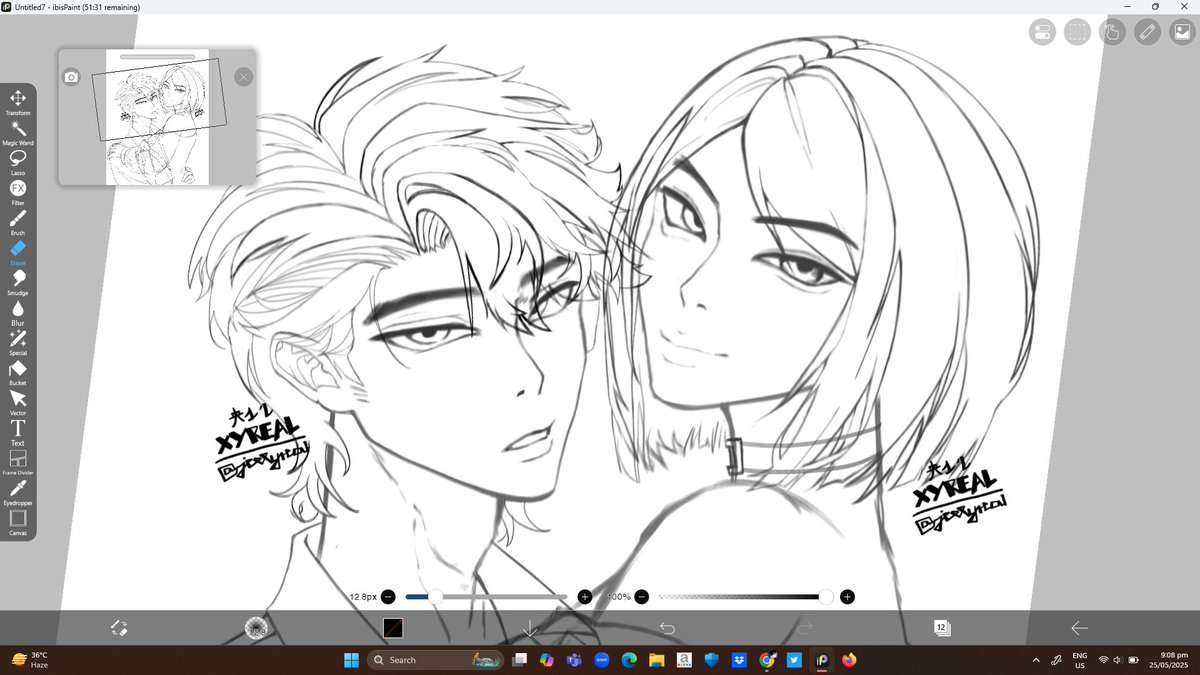Open Microsoft Edge from the taskbar
Viewport: 1200px width, 675px height.
(630, 660)
